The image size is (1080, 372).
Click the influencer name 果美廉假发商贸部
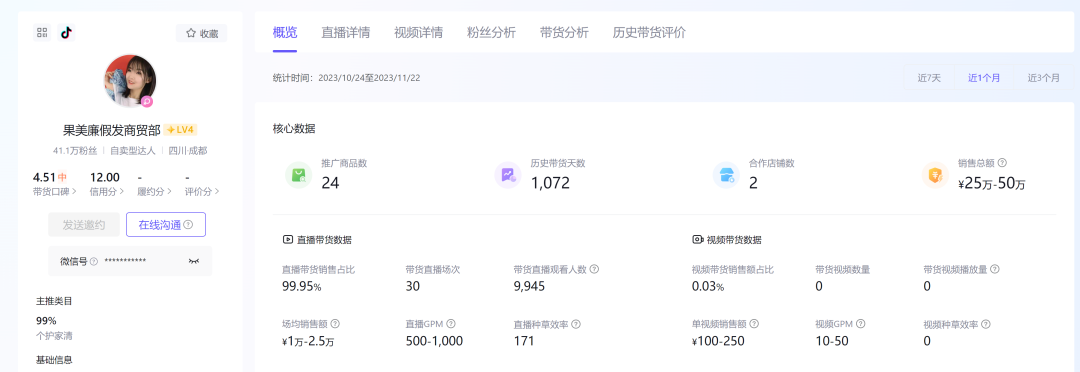click(112, 130)
